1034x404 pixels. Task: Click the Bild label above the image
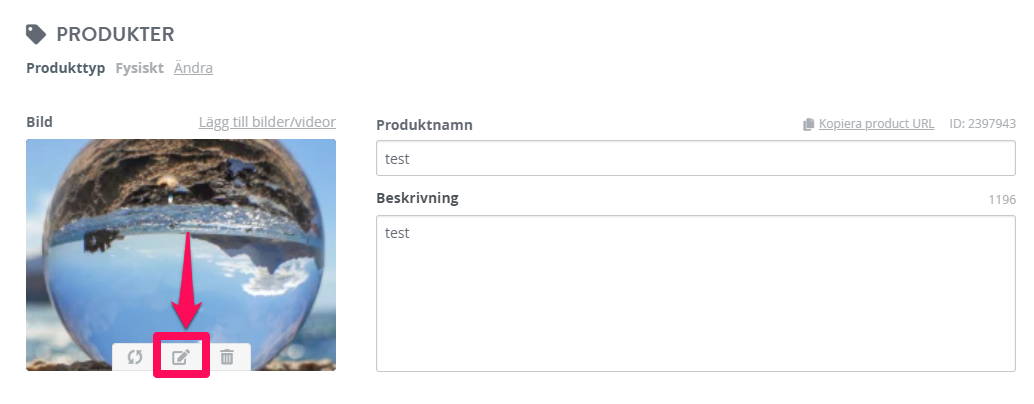(40, 122)
